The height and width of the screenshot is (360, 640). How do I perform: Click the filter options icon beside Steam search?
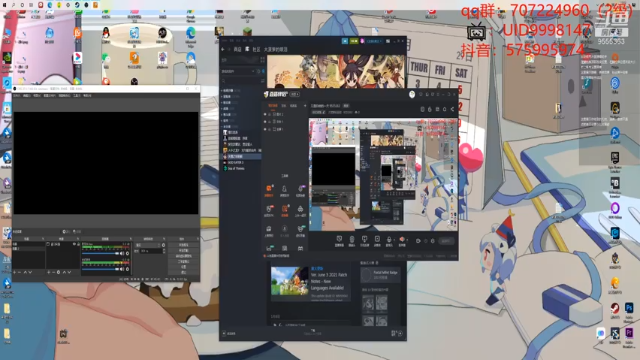click(262, 81)
